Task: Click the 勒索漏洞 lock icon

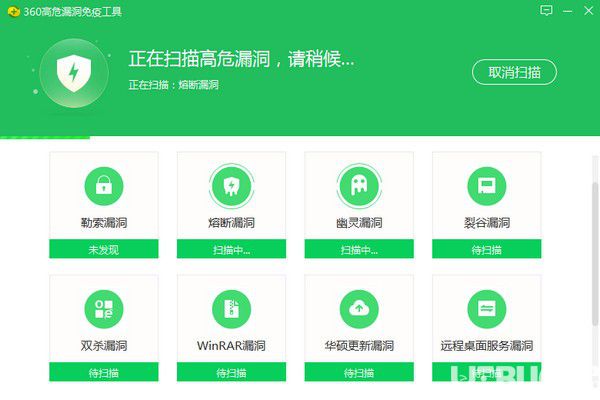Action: click(104, 186)
